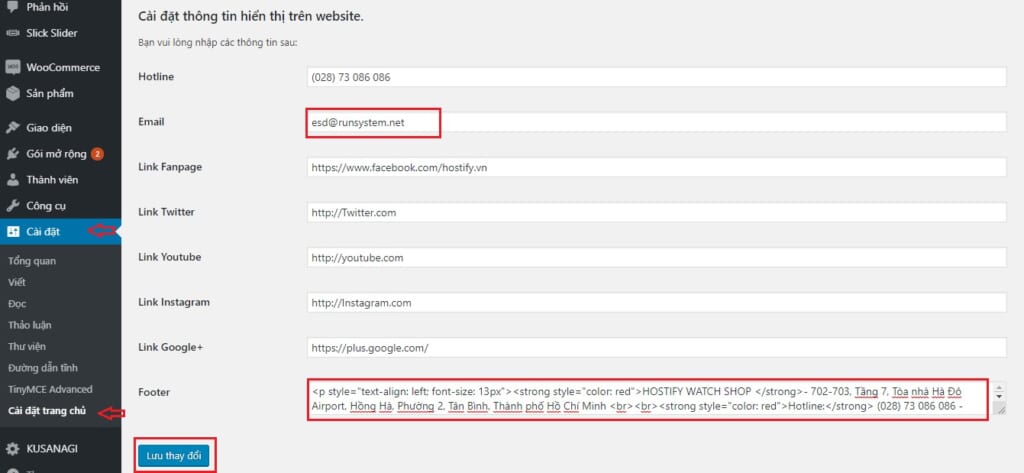Click the WooCommerce logo icon
The height and width of the screenshot is (473, 1024).
click(x=12, y=67)
